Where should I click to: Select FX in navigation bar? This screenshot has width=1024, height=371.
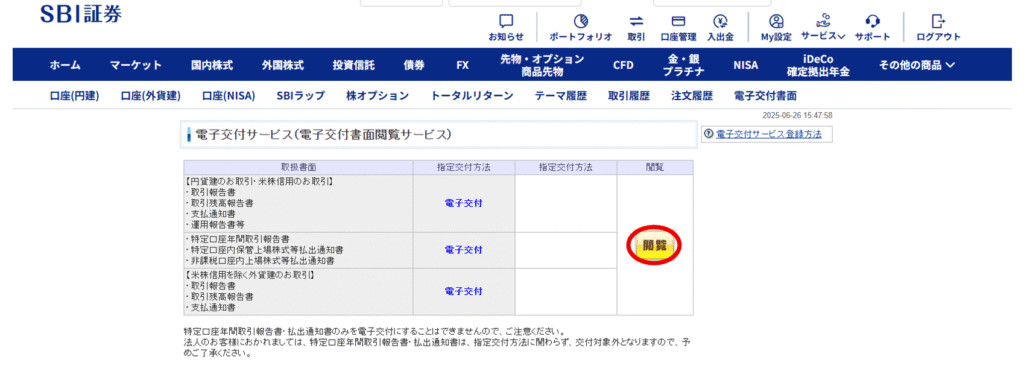pos(462,65)
